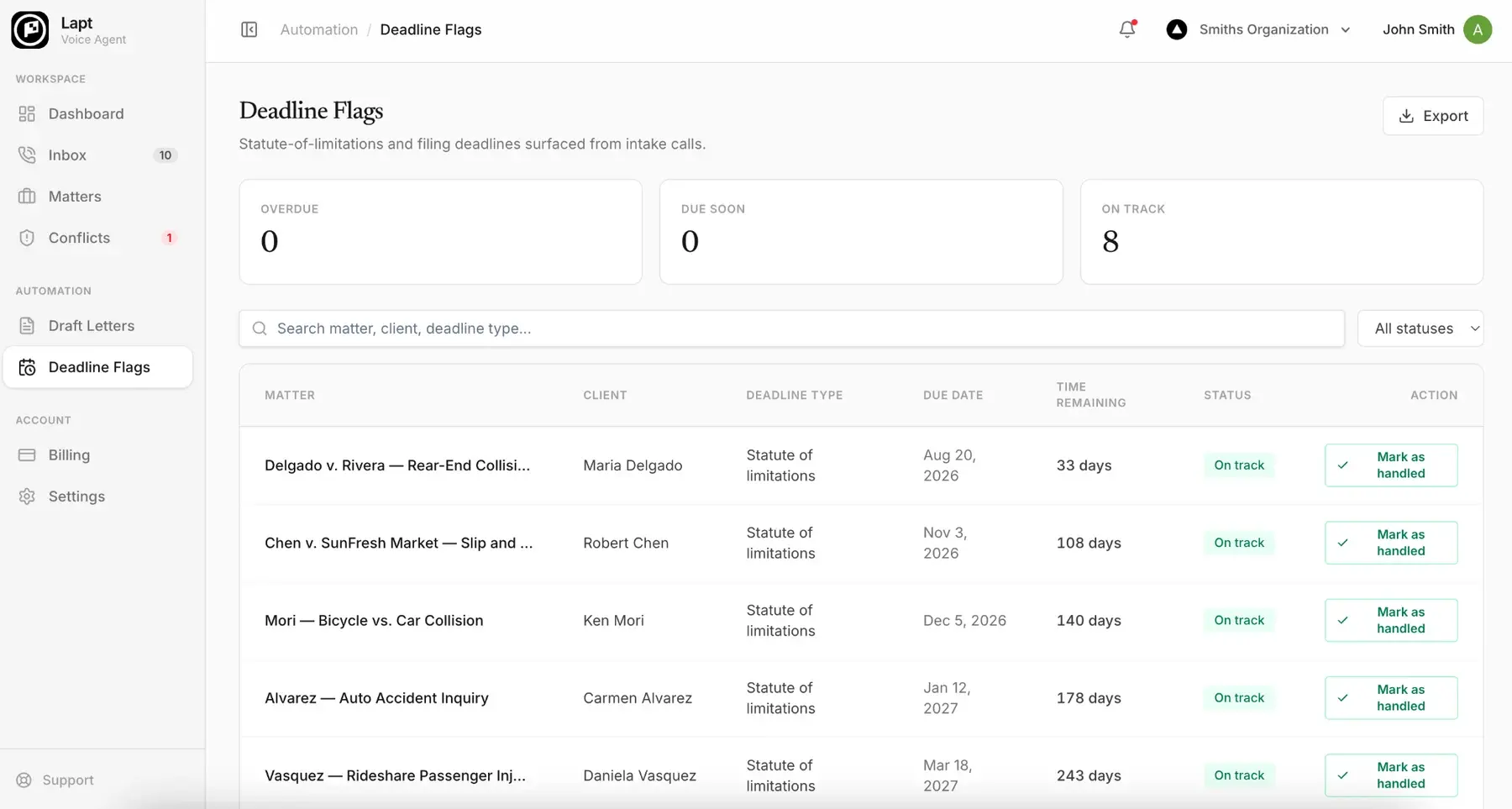Open the Conflicts shield icon
This screenshot has width=1512, height=809.
[x=27, y=238]
